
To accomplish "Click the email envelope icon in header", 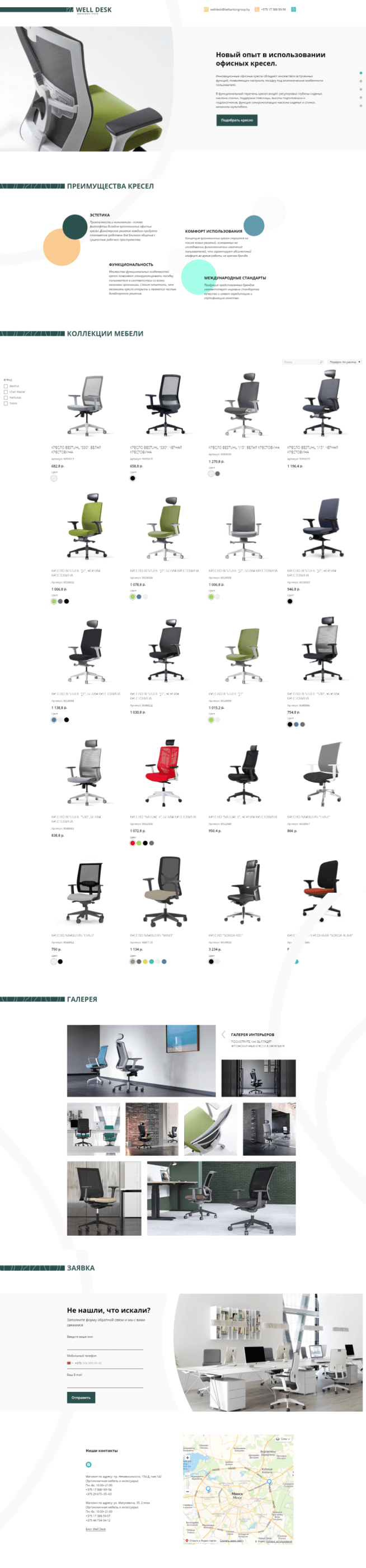I will (x=207, y=9).
